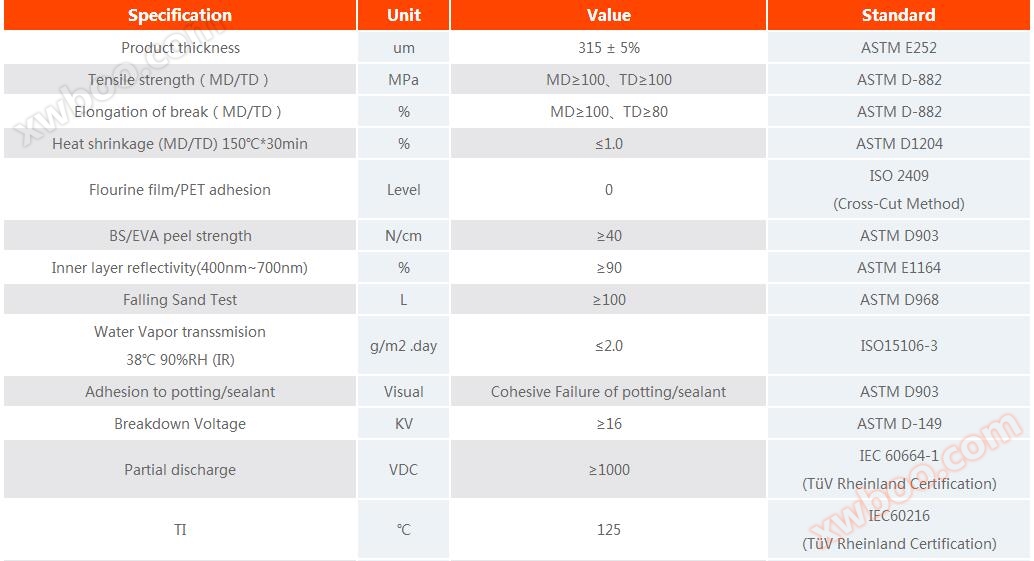Select the Product thickness cell
This screenshot has height=561, width=1034.
[x=180, y=47]
